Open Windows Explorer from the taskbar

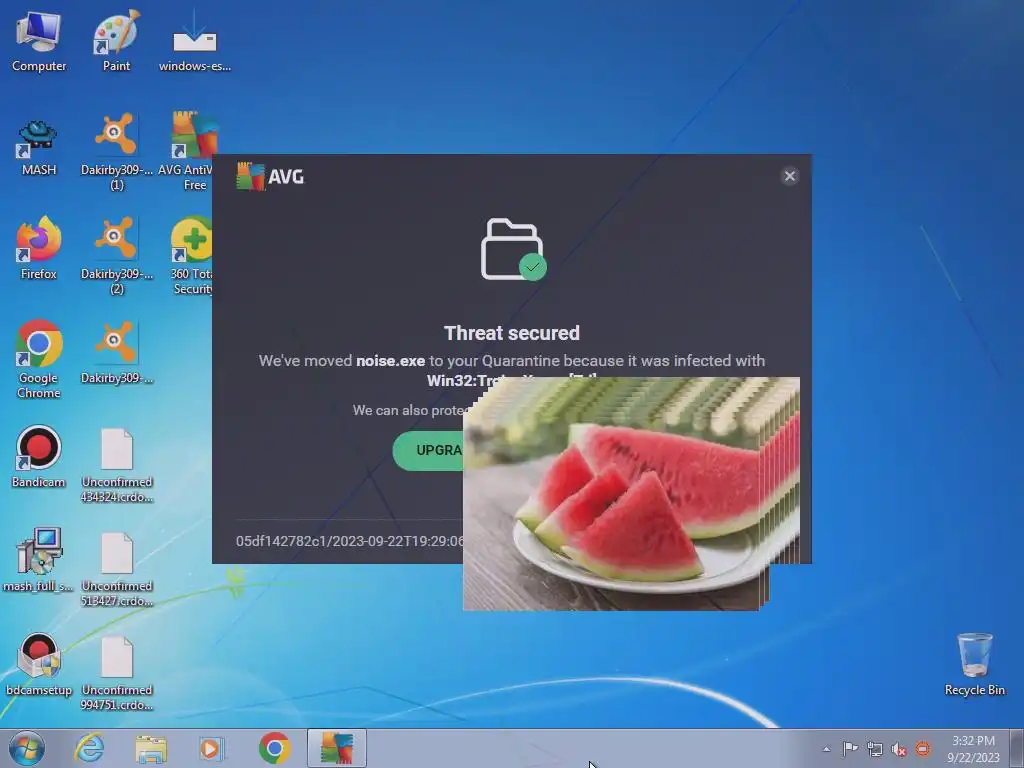tap(151, 748)
